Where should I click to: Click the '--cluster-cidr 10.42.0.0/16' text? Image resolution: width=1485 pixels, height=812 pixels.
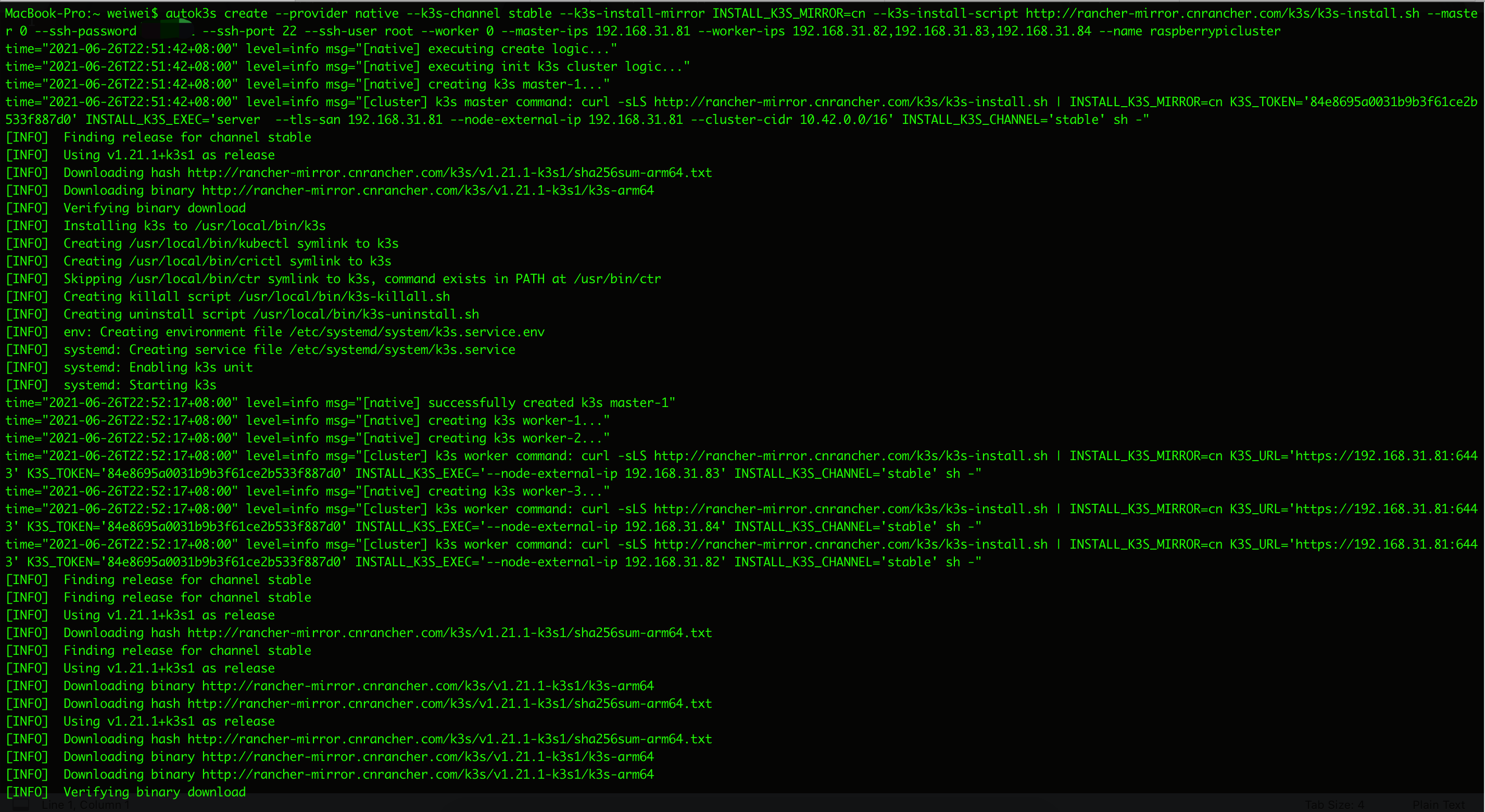point(789,120)
